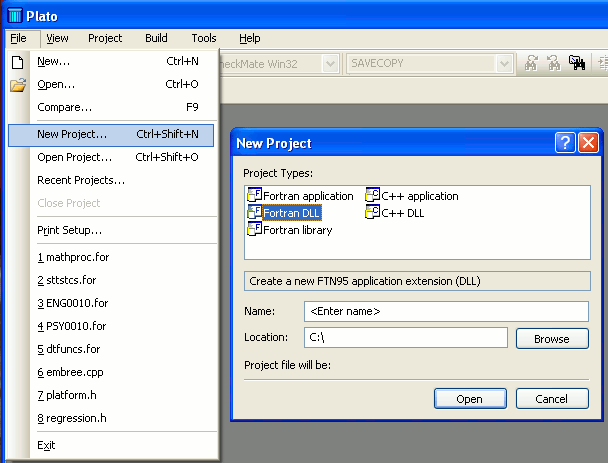
Task: Open the Build menu
Action: pyautogui.click(x=156, y=38)
